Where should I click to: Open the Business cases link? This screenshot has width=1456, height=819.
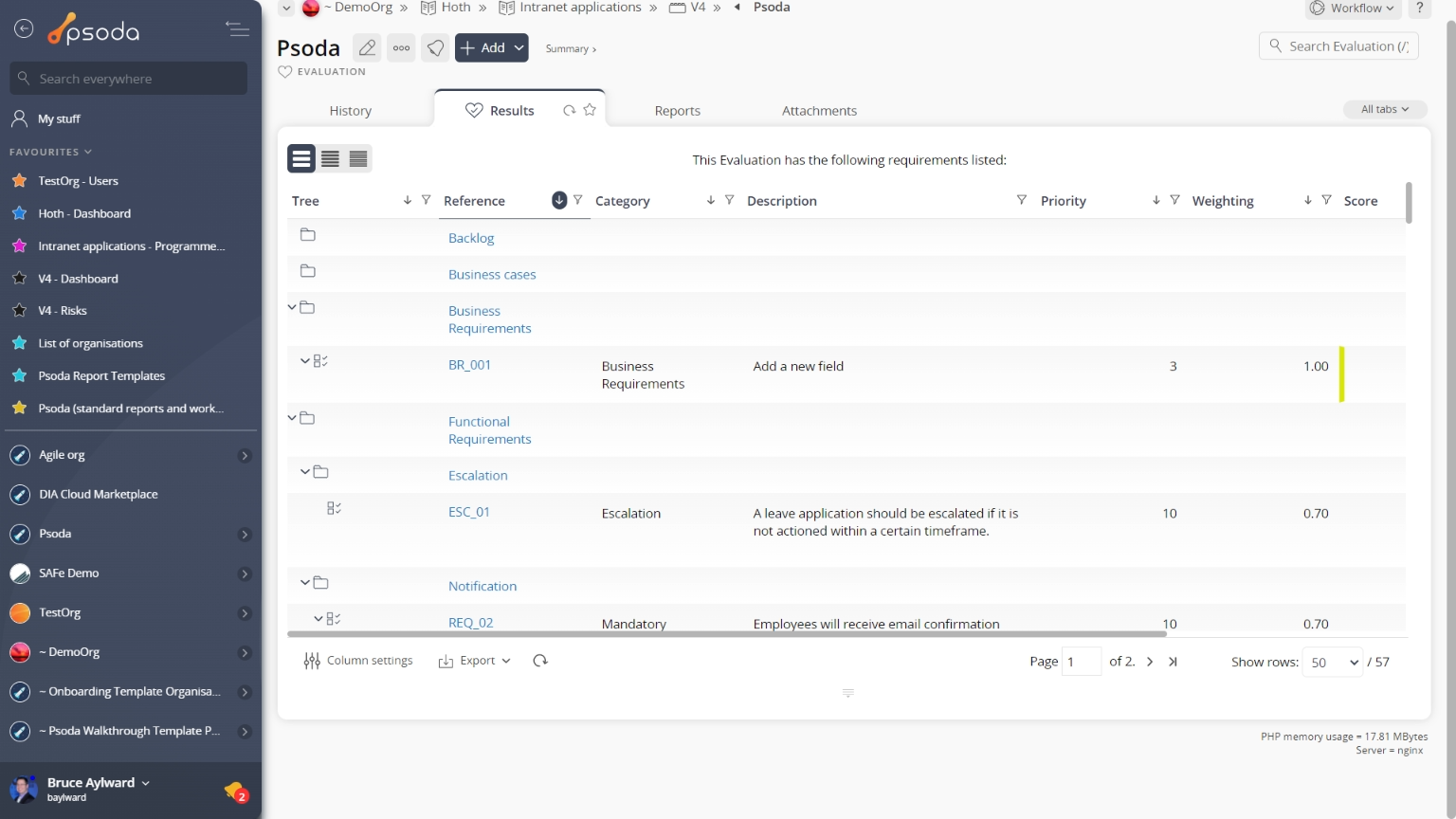(x=492, y=274)
